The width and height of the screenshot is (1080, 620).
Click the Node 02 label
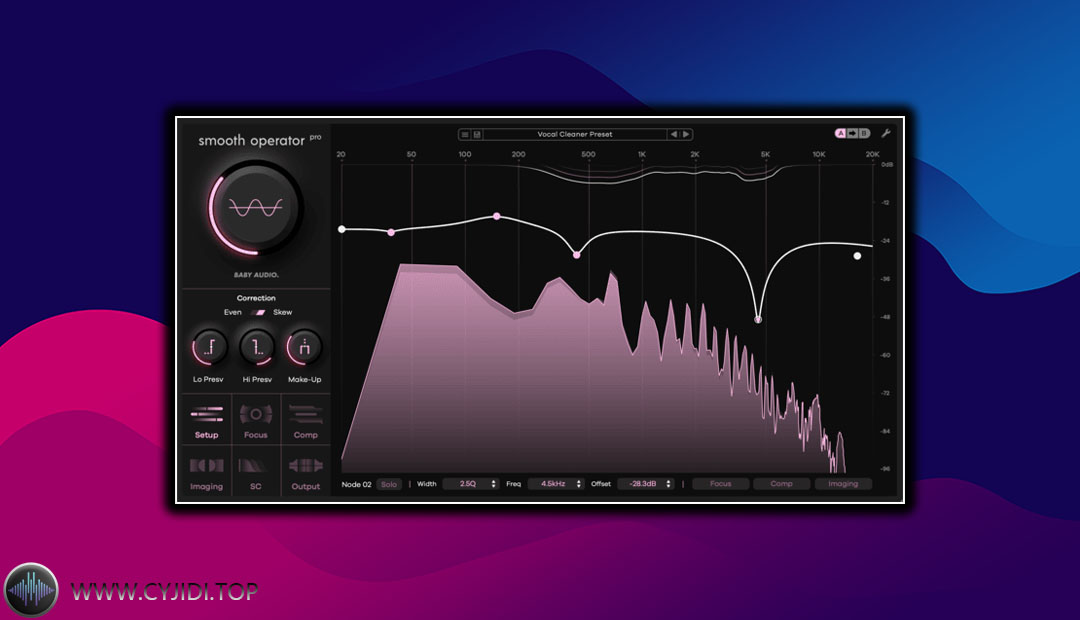click(356, 484)
